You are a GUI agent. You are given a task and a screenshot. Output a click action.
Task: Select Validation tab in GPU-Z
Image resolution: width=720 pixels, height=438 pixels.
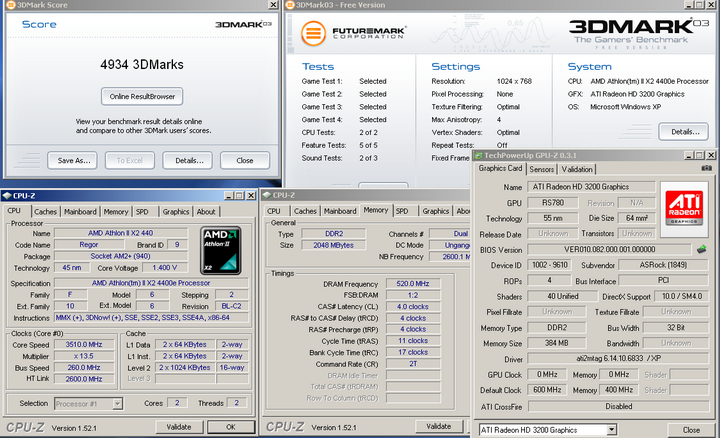[577, 169]
